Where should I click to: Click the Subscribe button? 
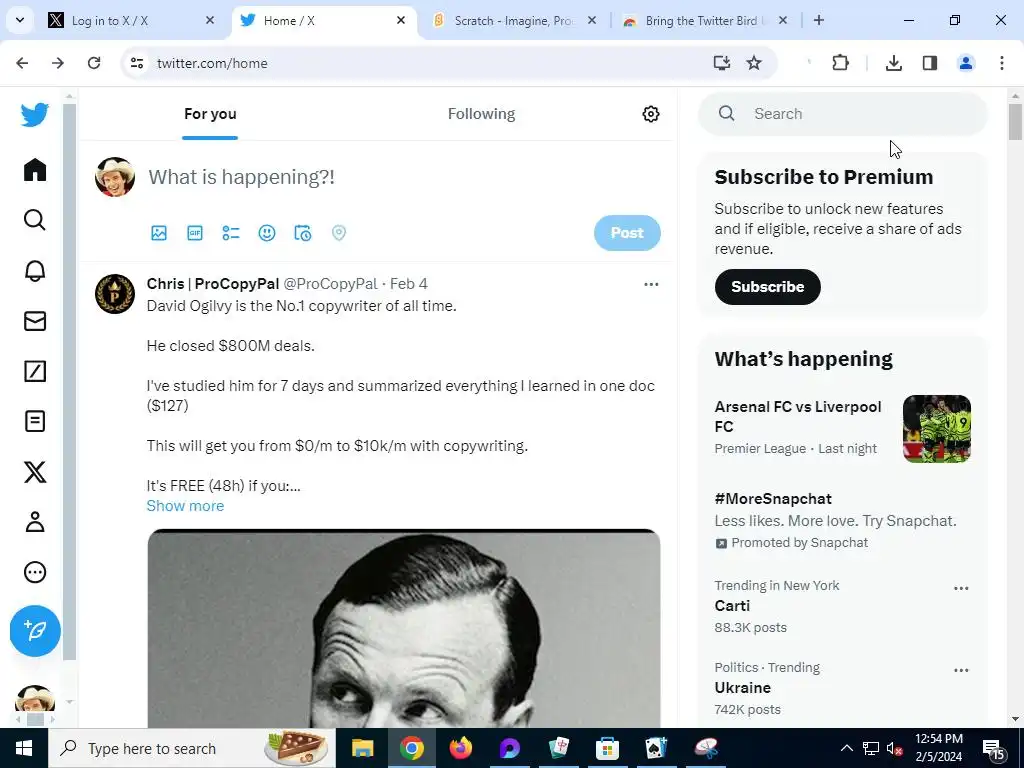[x=767, y=287]
